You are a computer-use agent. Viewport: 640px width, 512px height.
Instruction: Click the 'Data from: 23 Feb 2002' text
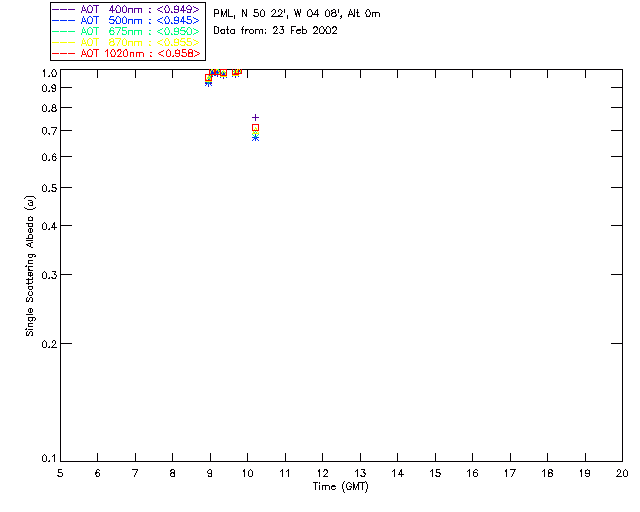(276, 31)
